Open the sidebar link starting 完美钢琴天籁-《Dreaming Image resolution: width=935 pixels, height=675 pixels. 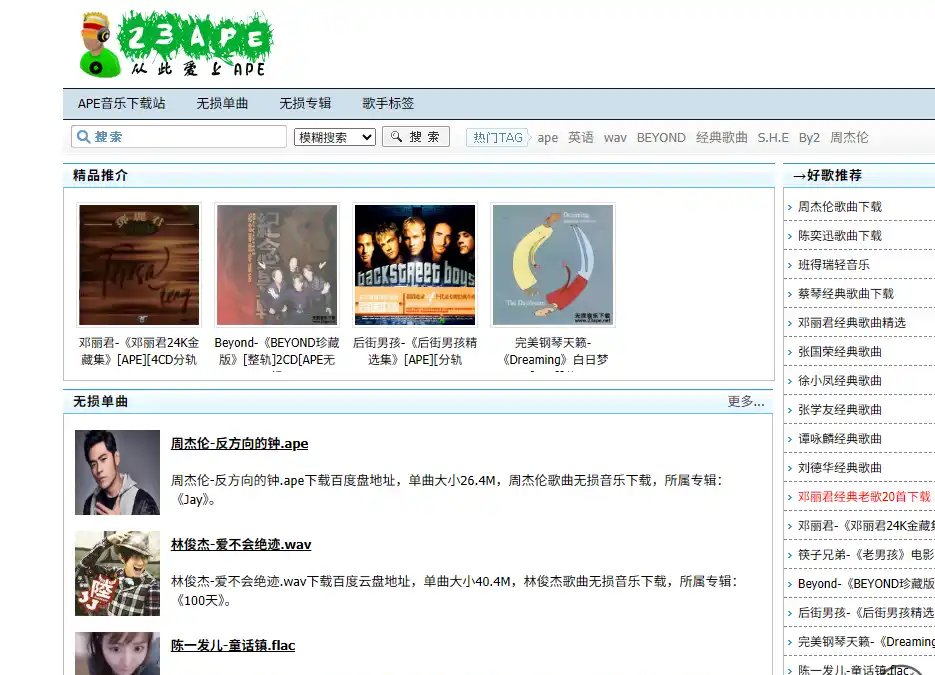[x=866, y=642]
